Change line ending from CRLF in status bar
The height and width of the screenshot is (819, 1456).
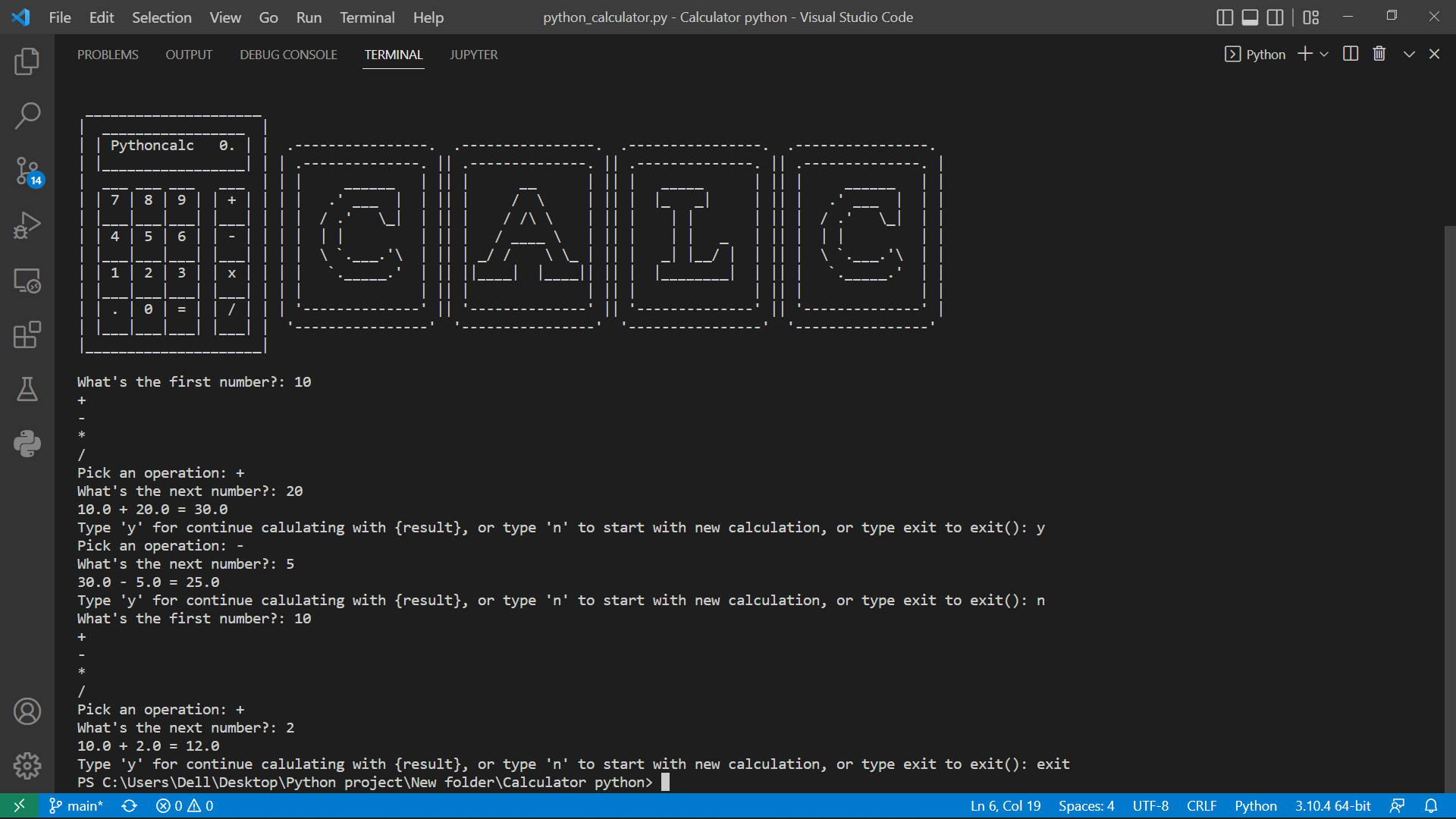click(x=1202, y=805)
